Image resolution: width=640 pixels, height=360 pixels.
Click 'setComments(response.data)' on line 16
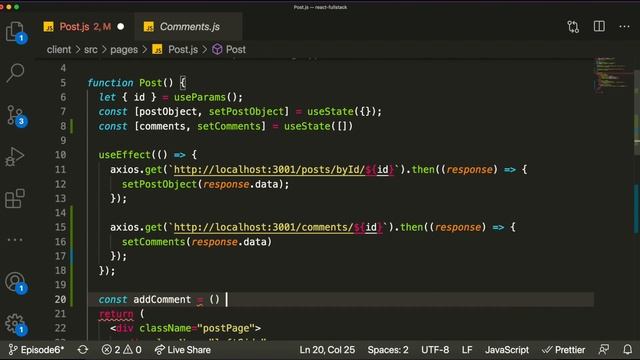click(197, 242)
